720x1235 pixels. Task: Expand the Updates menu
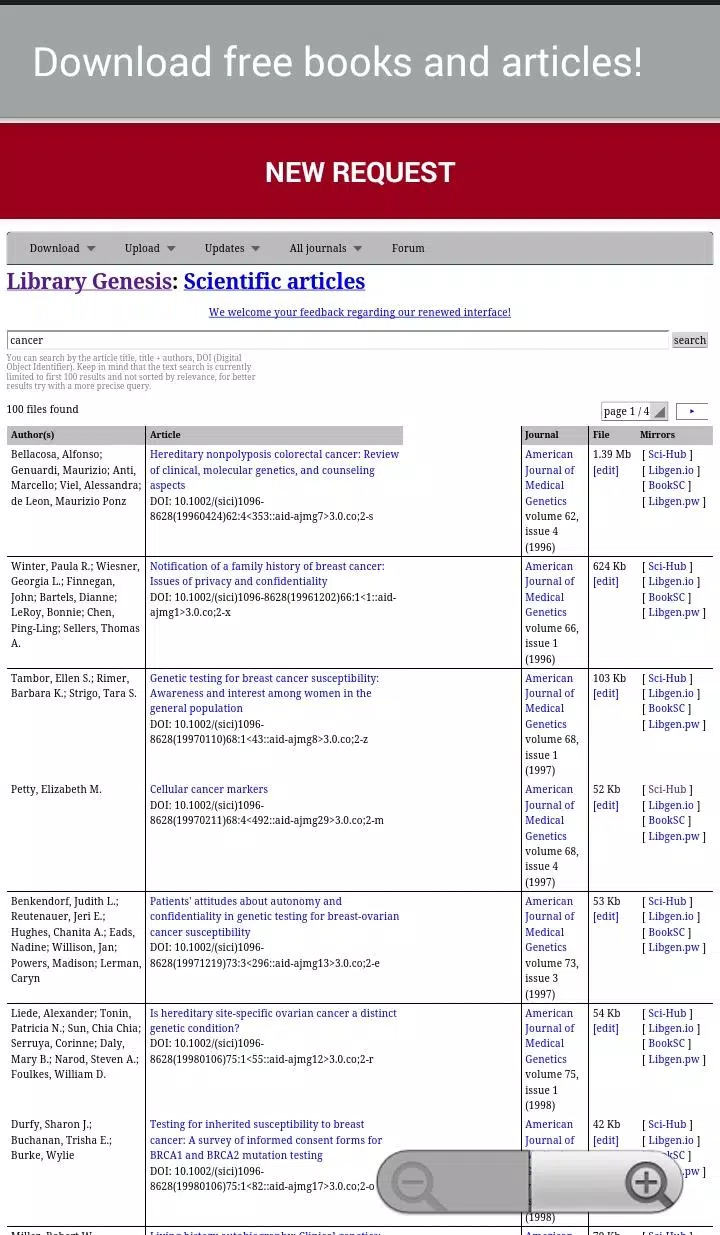(x=232, y=248)
